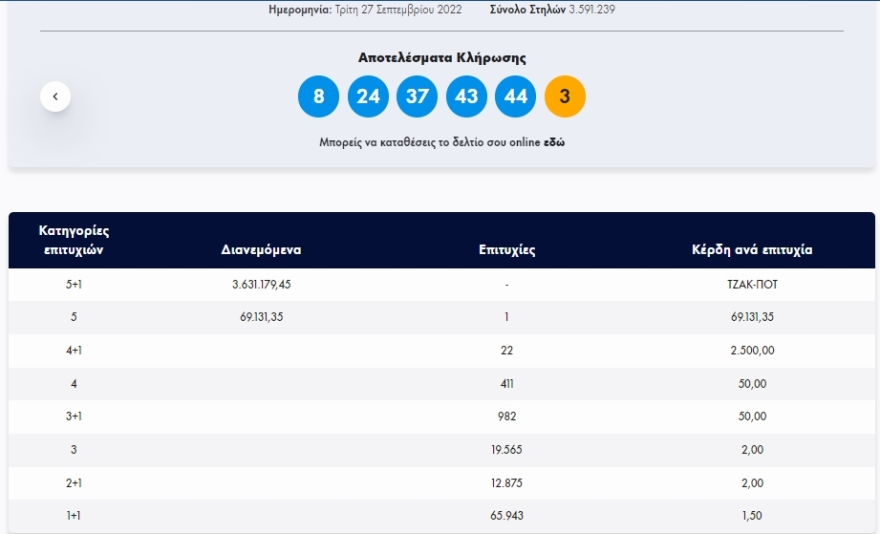Click the previous draw arrow button
880x534 pixels.
tap(55, 96)
